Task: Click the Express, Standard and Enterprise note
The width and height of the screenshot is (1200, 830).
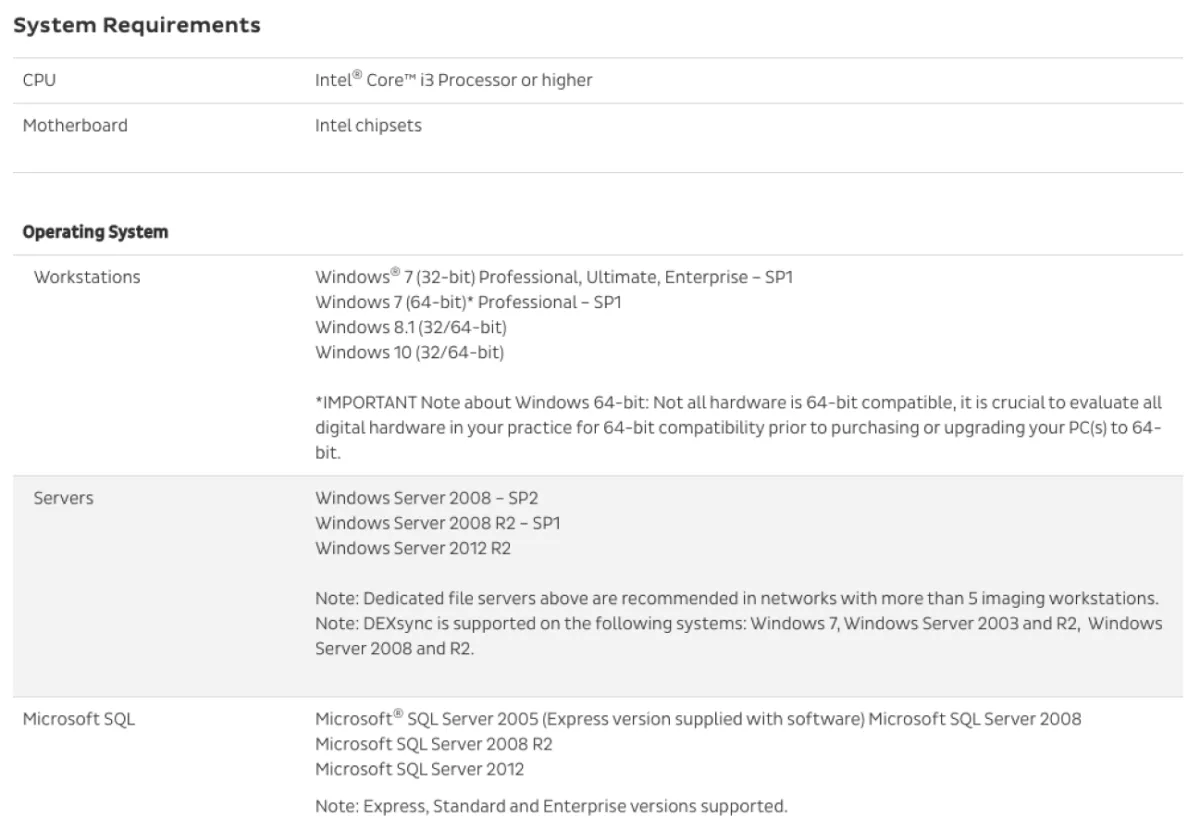Action: pos(551,805)
